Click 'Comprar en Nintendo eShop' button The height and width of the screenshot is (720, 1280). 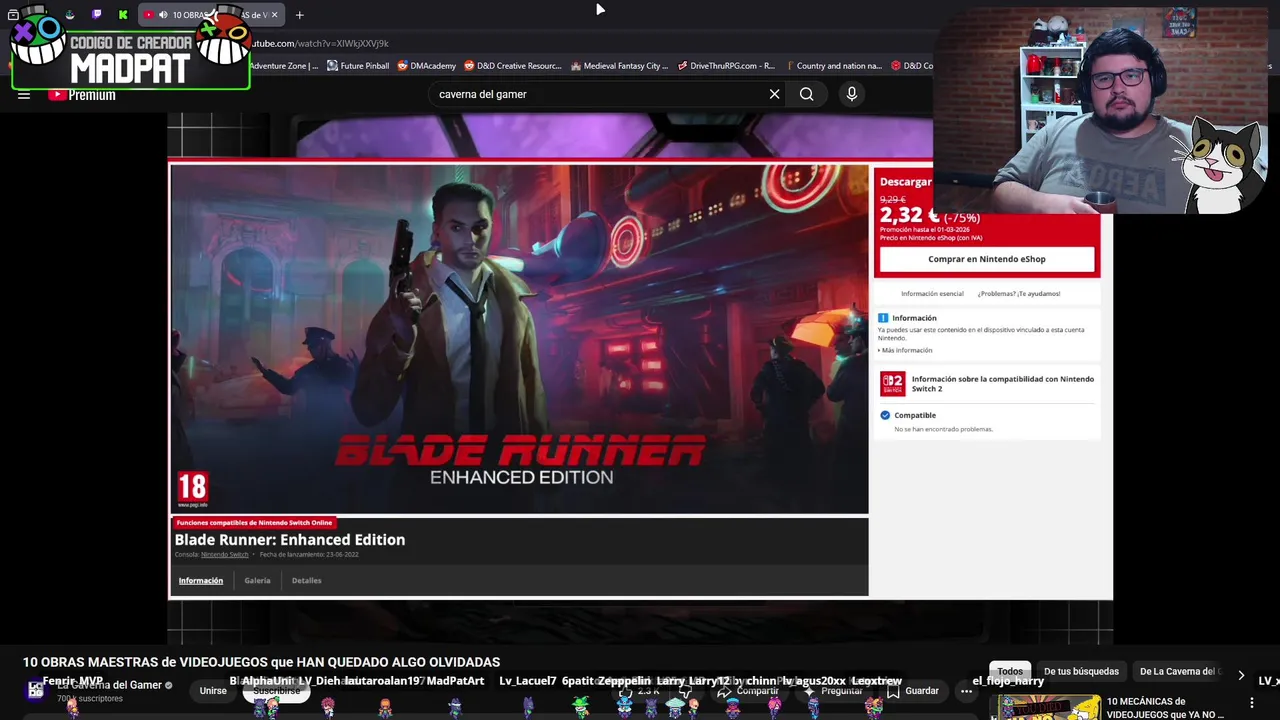click(x=987, y=259)
